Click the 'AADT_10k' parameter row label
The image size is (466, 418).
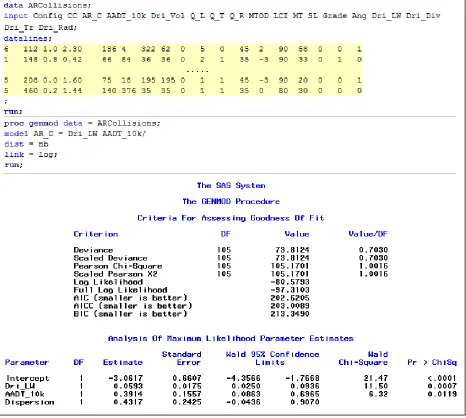(x=25, y=394)
